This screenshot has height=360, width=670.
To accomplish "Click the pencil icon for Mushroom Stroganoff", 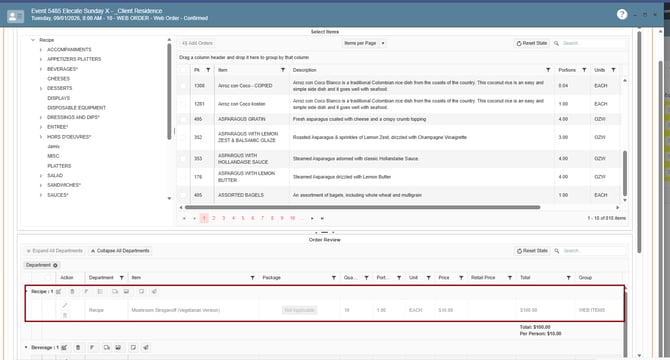I will 65,305.
